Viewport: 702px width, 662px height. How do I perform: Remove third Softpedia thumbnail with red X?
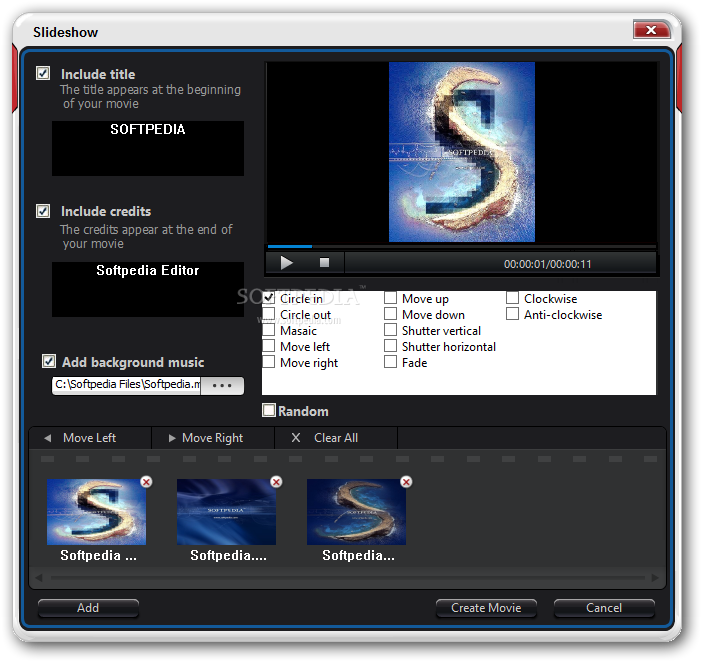point(406,482)
